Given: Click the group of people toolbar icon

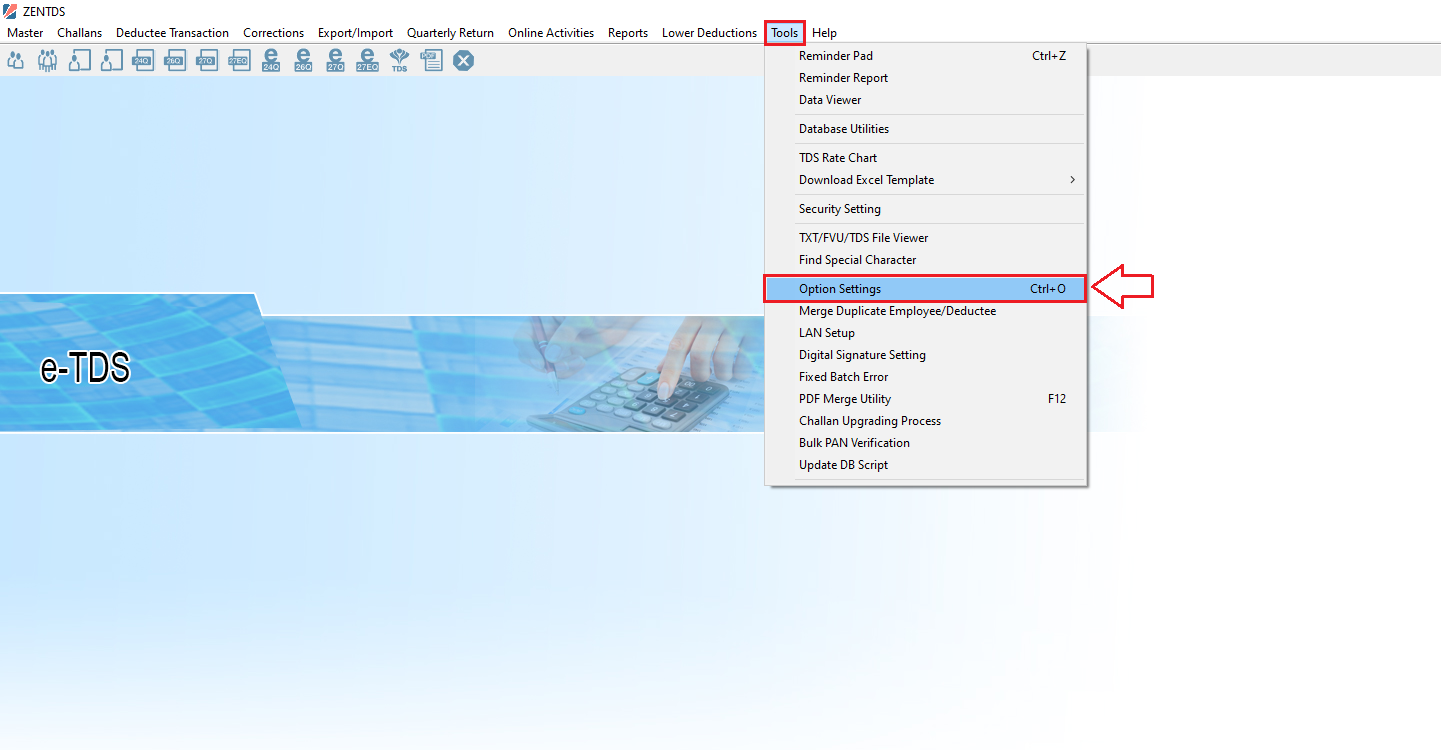Looking at the screenshot, I should [x=47, y=61].
